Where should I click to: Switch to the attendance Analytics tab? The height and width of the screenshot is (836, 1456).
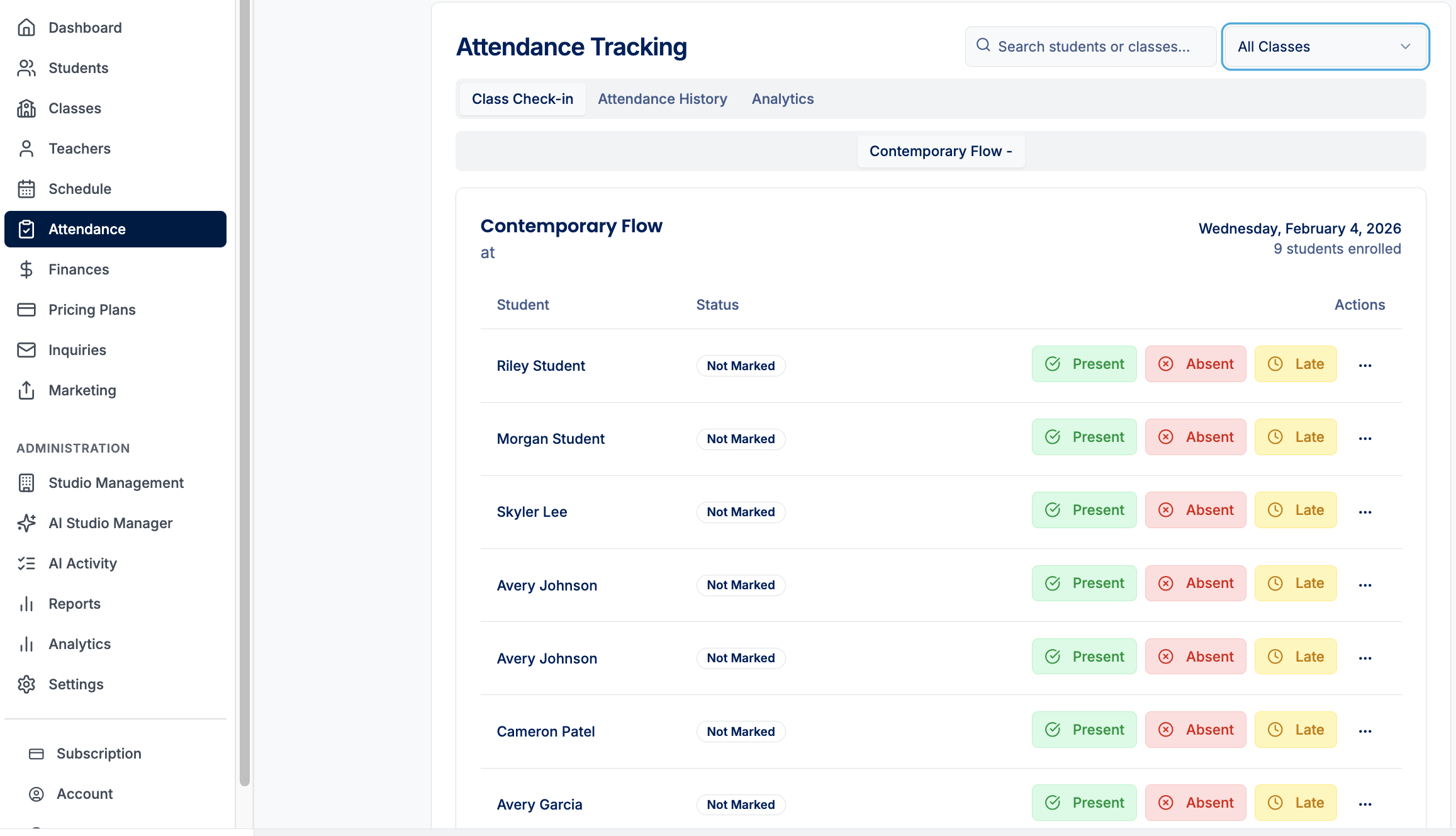782,99
